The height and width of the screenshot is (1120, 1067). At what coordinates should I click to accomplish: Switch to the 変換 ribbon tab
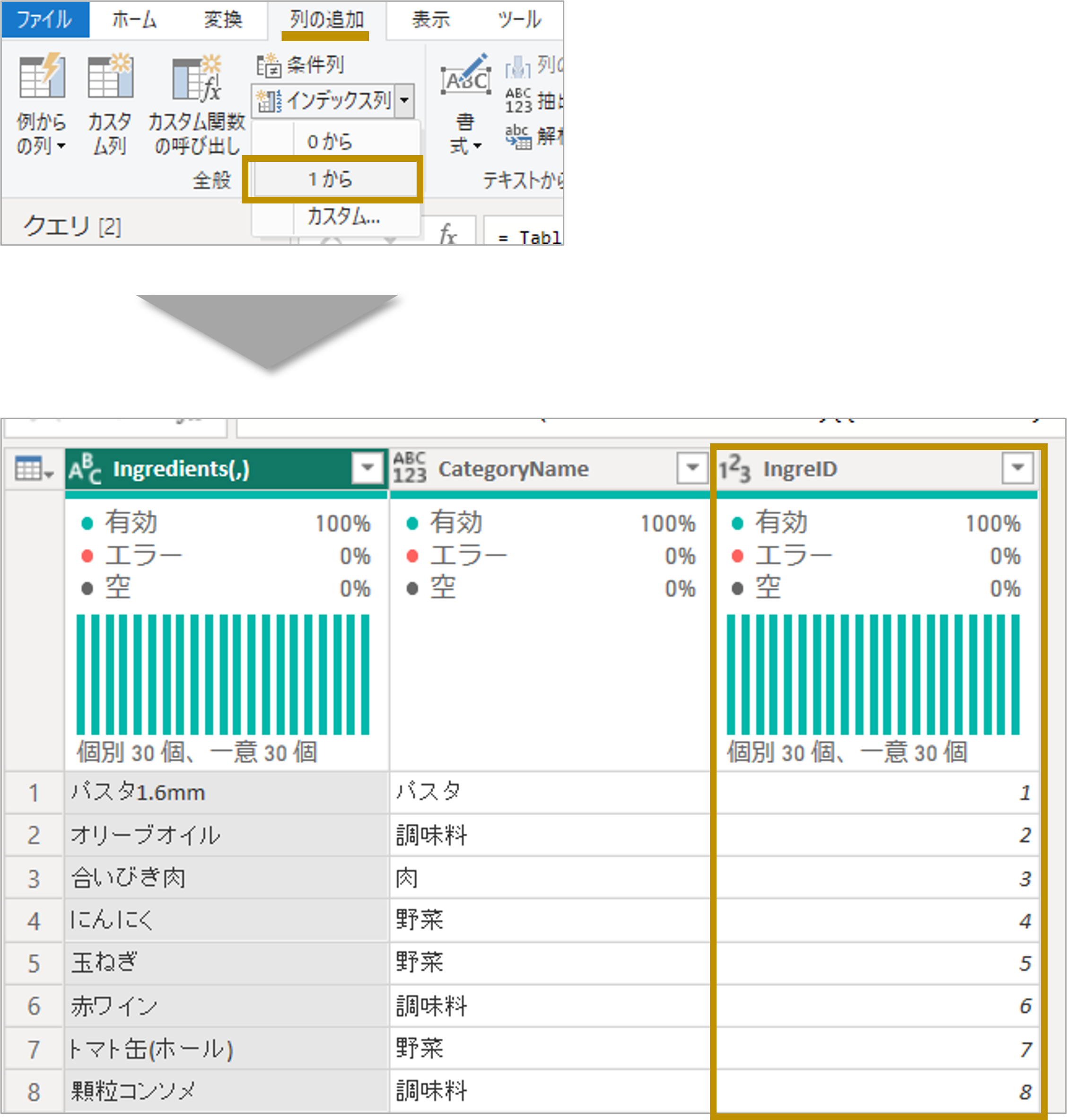tap(223, 20)
